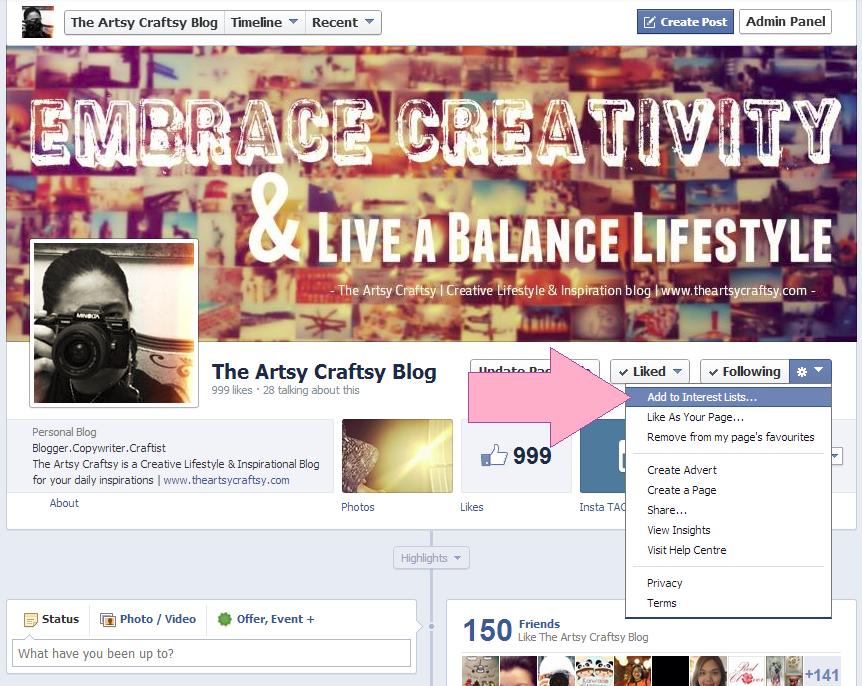The width and height of the screenshot is (862, 686).
Task: Click the Likes label link
Action: (472, 507)
